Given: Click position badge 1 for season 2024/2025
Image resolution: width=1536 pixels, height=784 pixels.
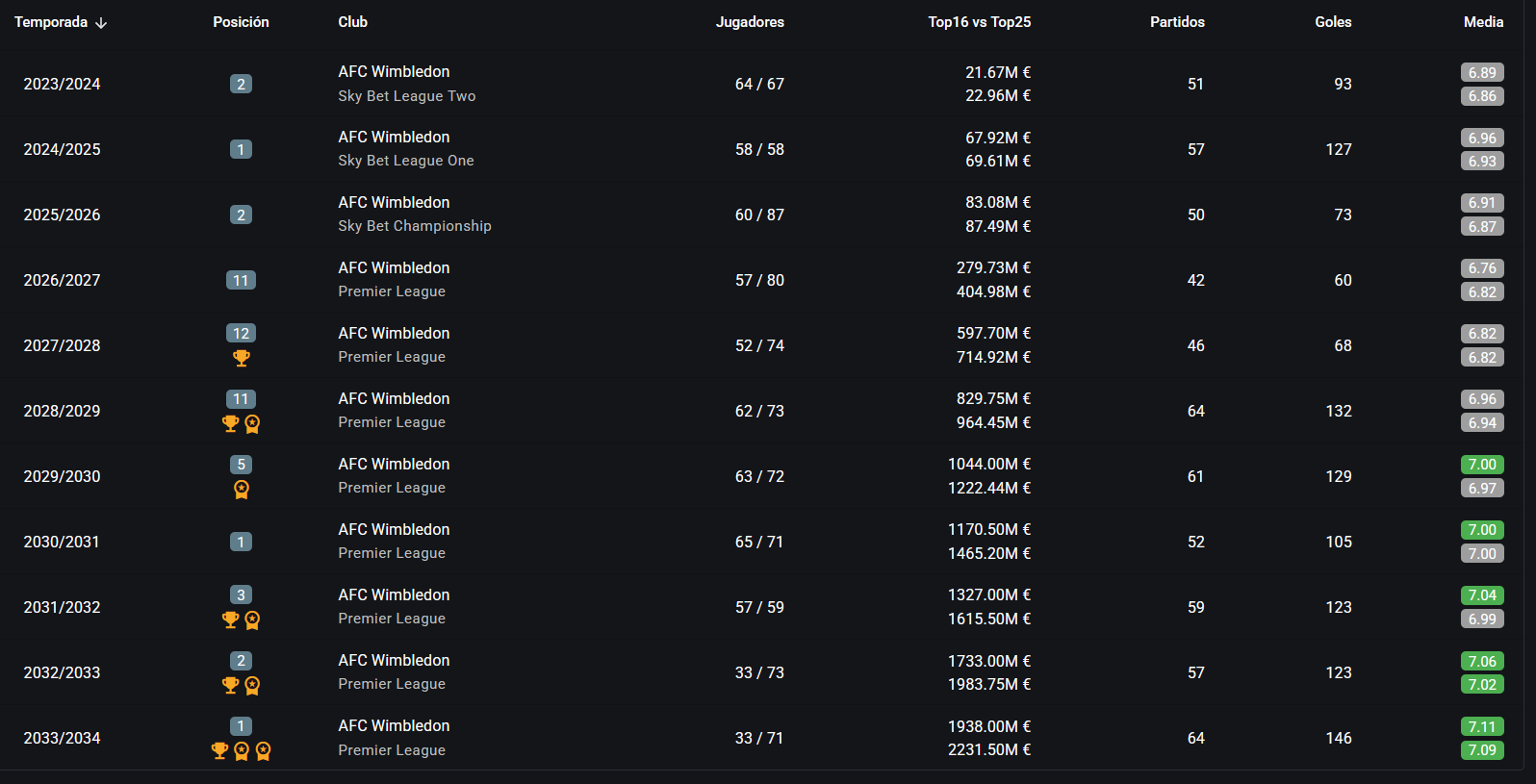Looking at the screenshot, I should click(241, 149).
